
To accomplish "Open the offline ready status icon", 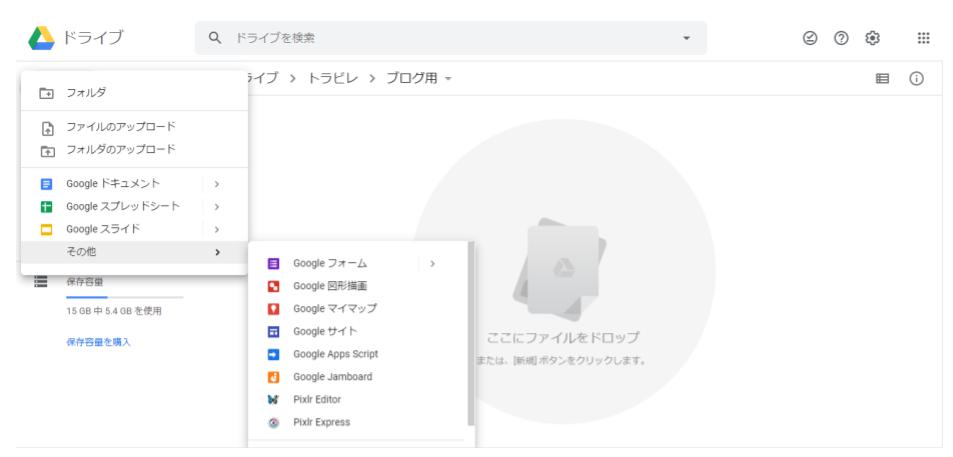I will [810, 38].
